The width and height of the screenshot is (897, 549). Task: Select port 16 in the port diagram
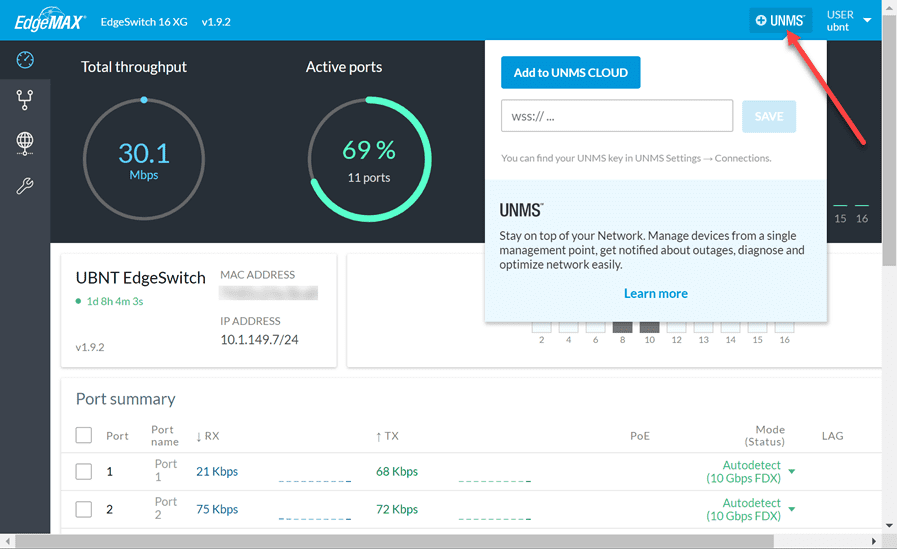pos(784,328)
